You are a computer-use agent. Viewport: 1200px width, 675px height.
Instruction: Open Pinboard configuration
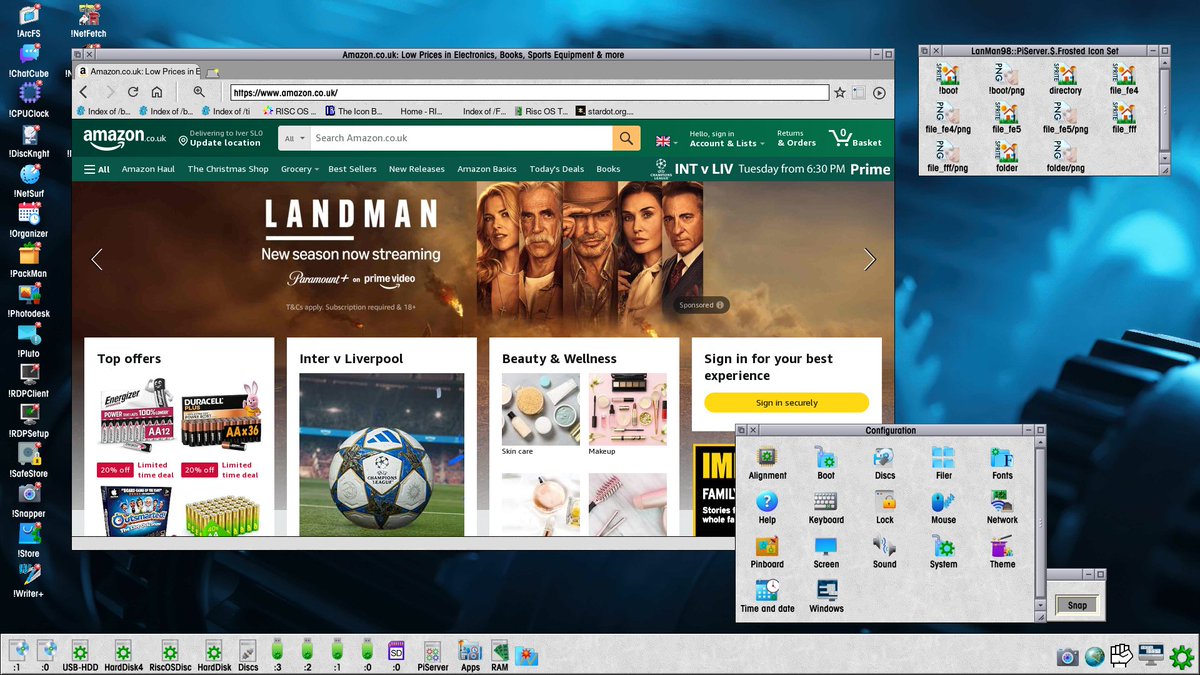tap(767, 551)
